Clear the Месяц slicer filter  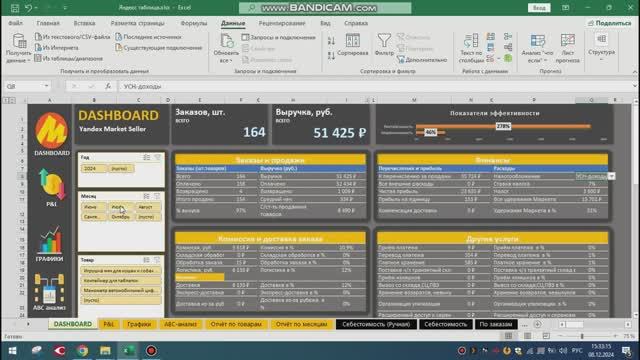(x=157, y=196)
